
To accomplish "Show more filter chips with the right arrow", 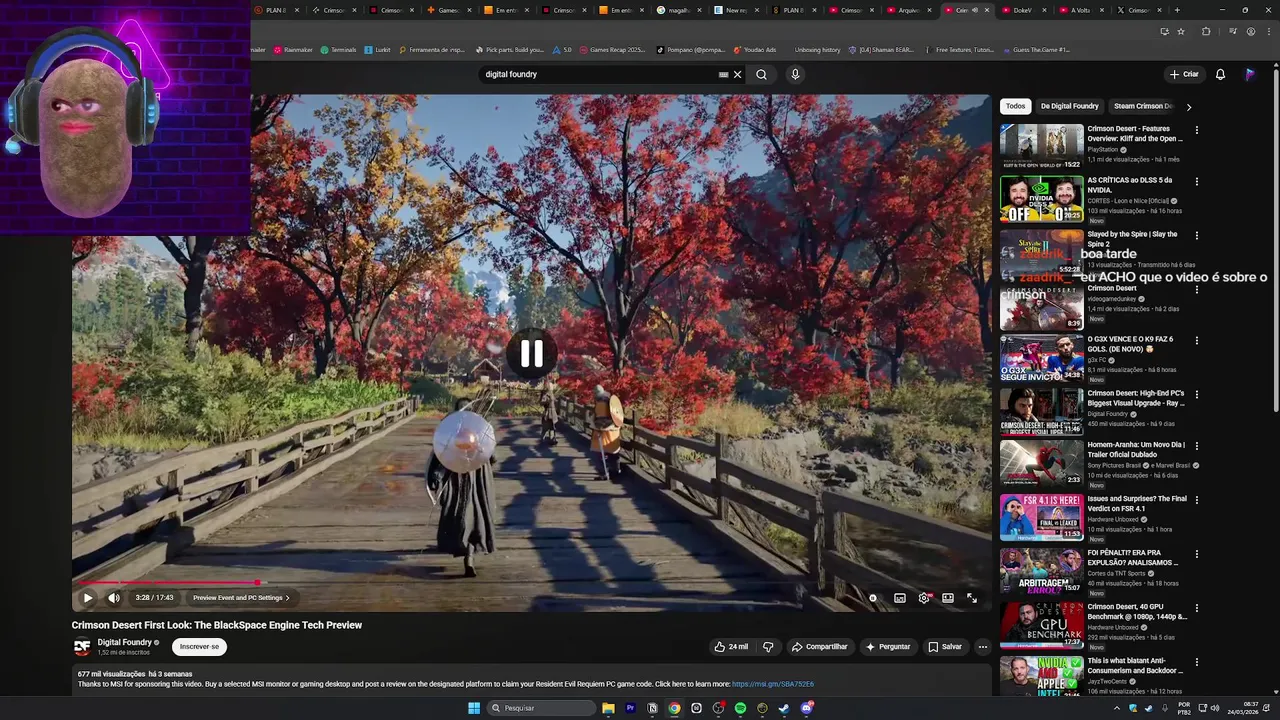I will [x=1188, y=106].
